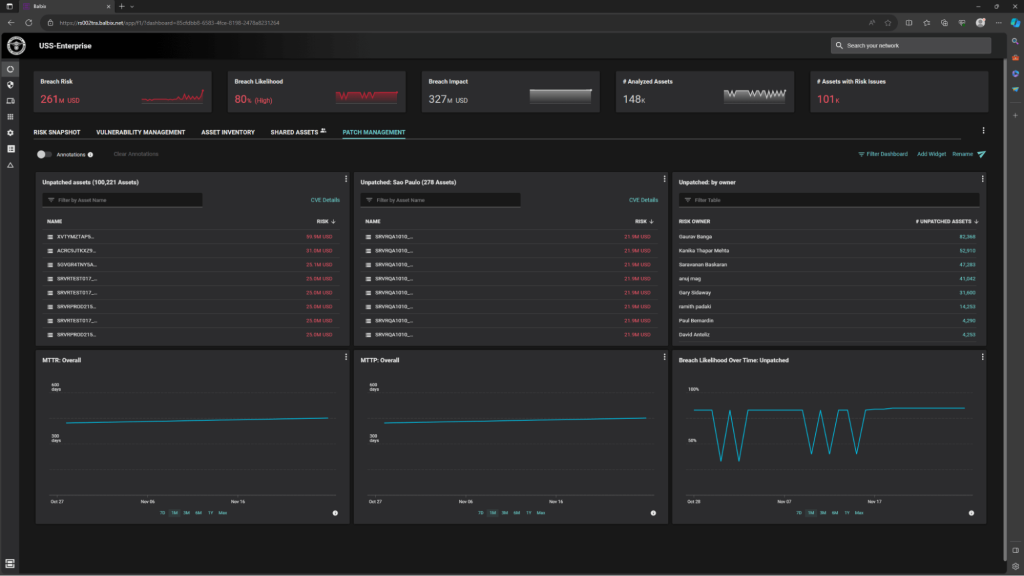Screen dimensions: 1024x576
Task: Select 1M range on MTTR Overall chart
Action: [174, 513]
